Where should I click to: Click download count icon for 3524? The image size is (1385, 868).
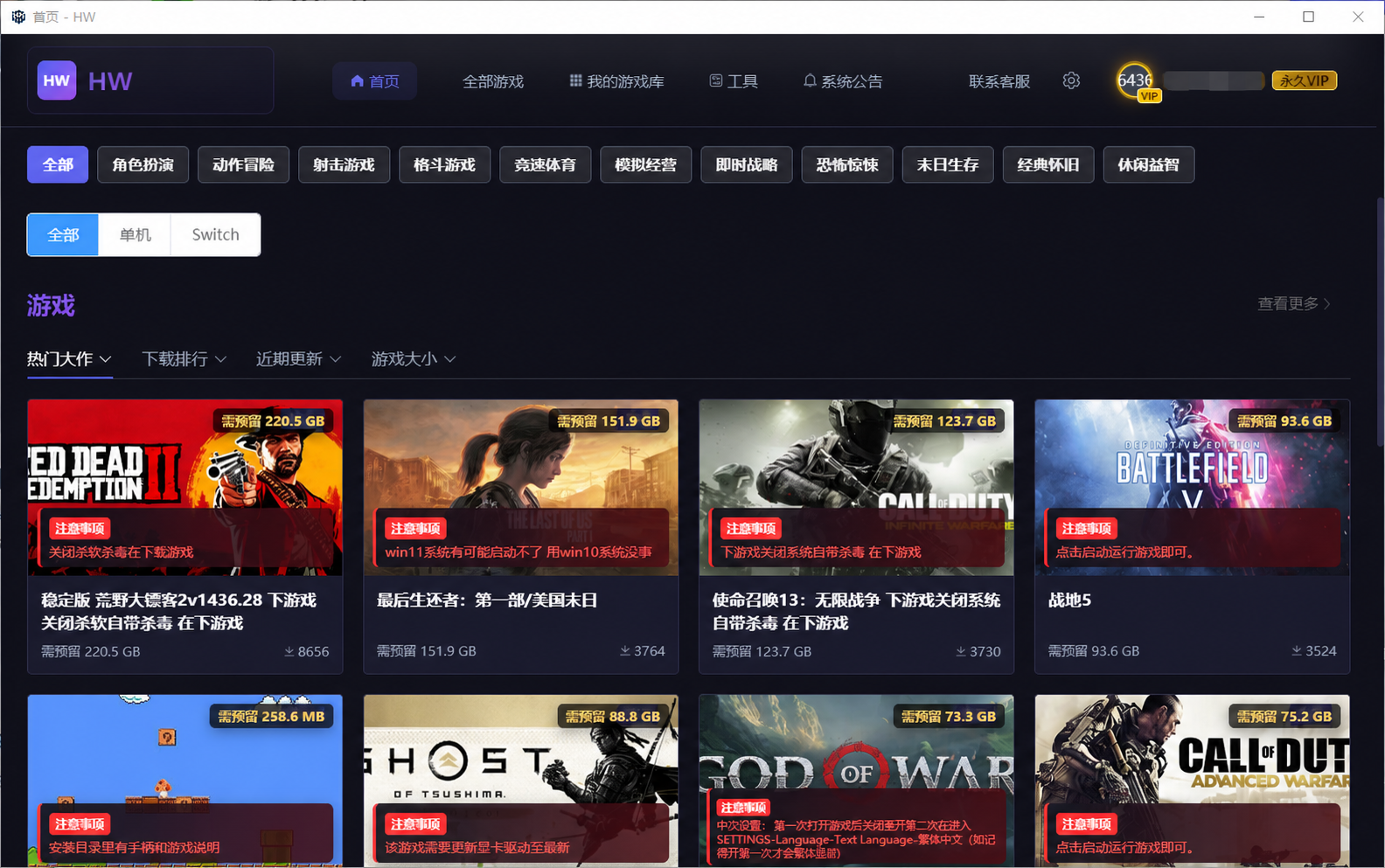click(1296, 651)
